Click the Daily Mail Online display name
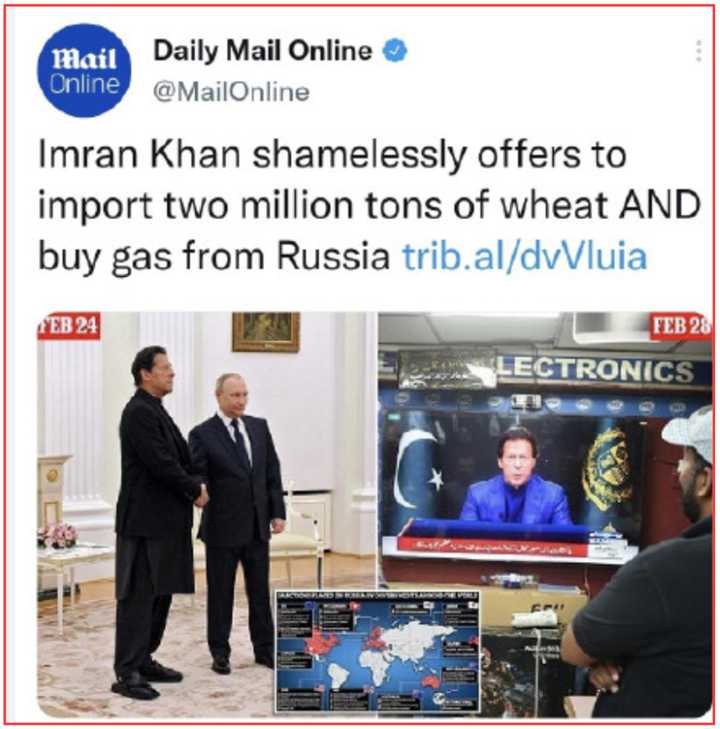This screenshot has height=729, width=720. [x=263, y=51]
